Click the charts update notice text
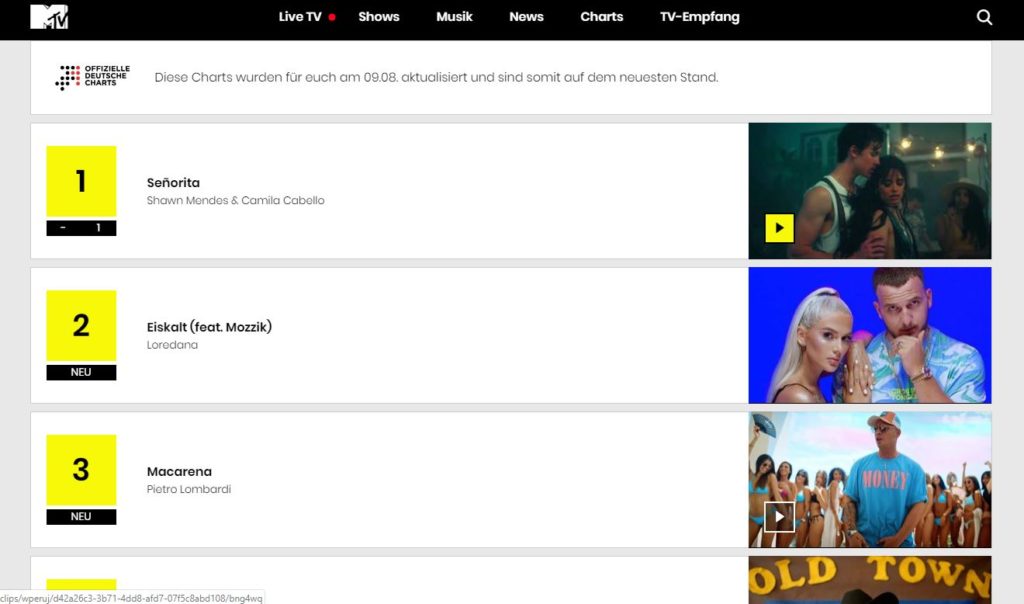The image size is (1024, 604). click(x=436, y=77)
